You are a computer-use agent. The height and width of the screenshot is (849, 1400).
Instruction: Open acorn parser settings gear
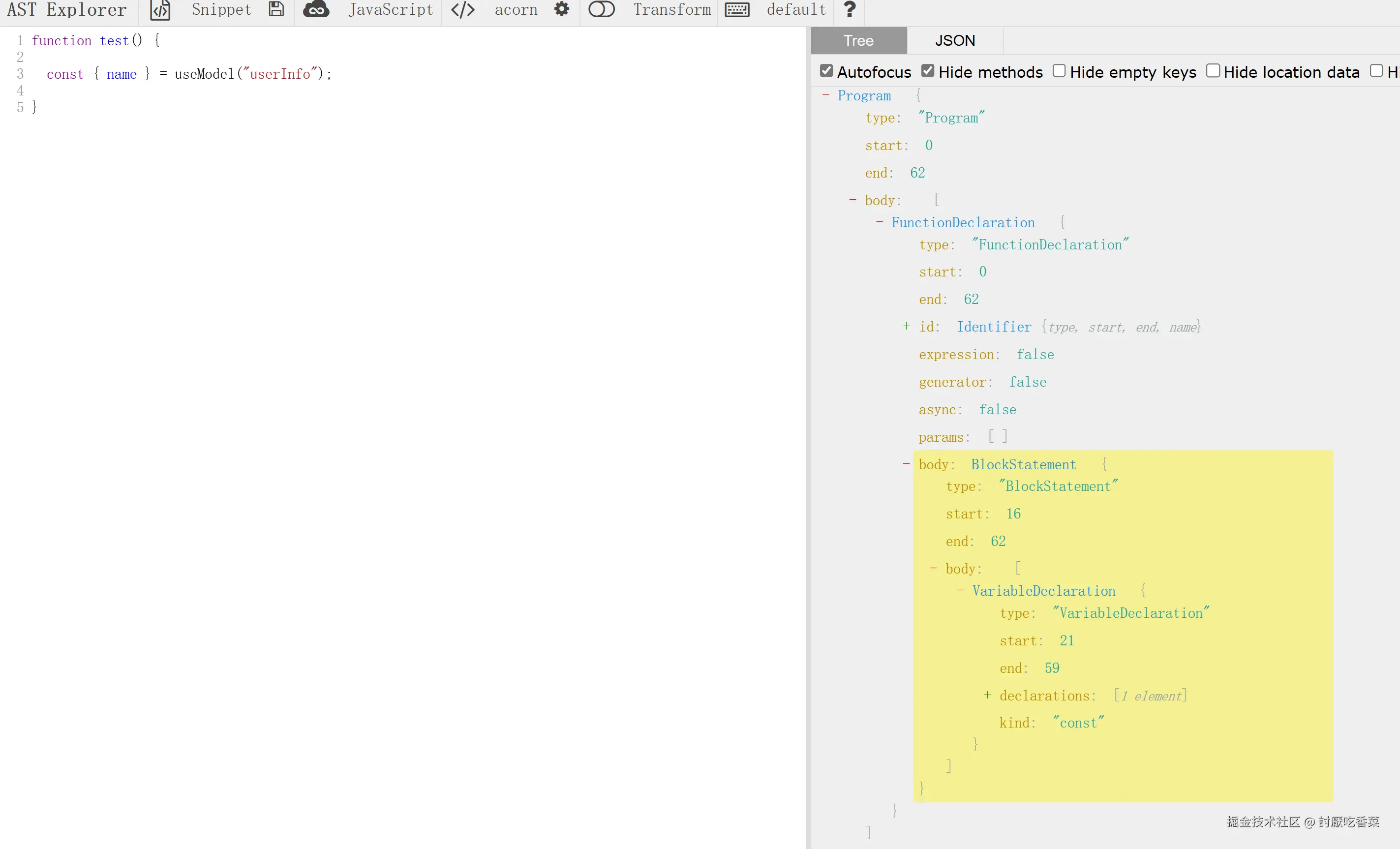pyautogui.click(x=561, y=10)
